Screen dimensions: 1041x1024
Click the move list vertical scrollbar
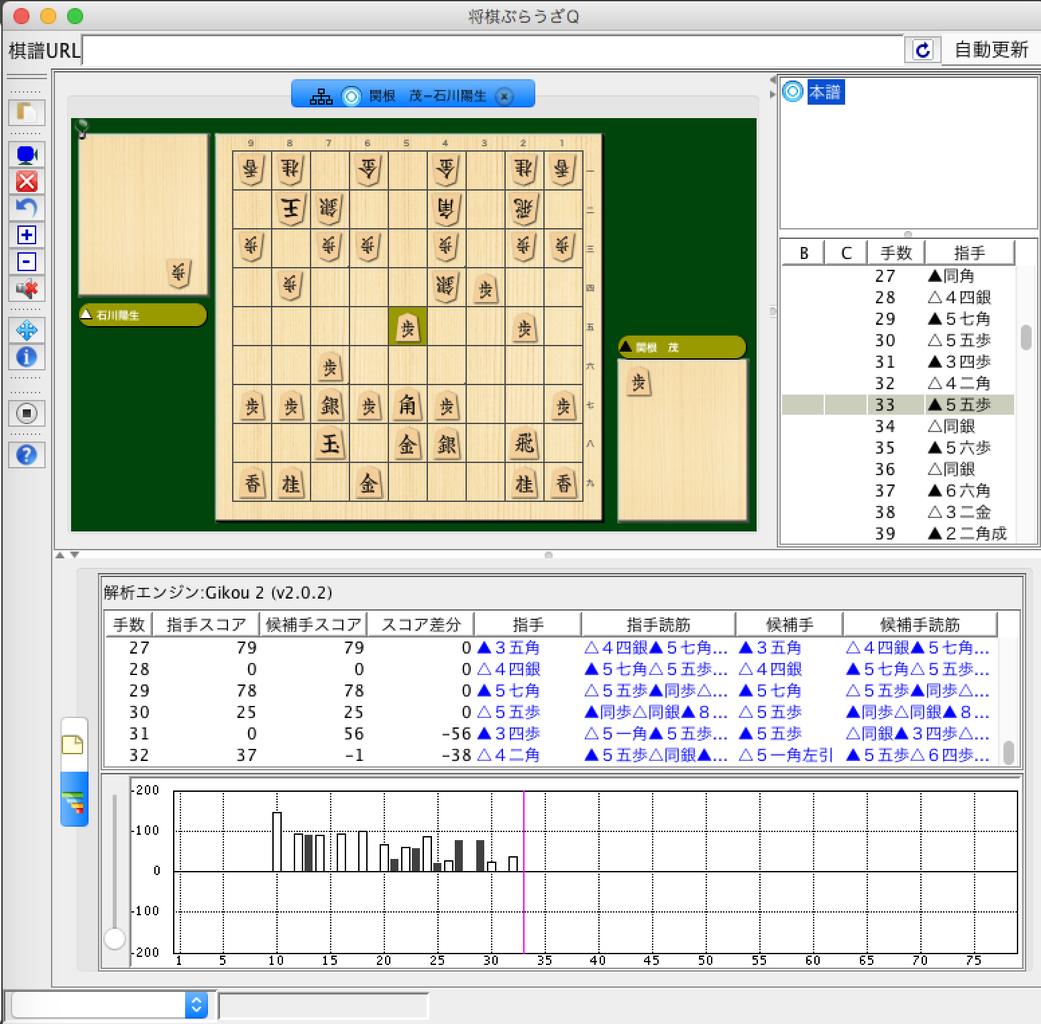(1026, 337)
